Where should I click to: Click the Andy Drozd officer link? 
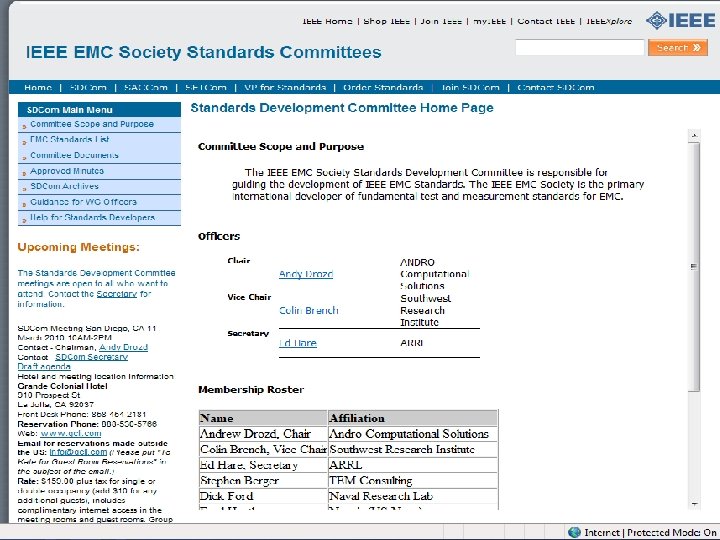[306, 274]
